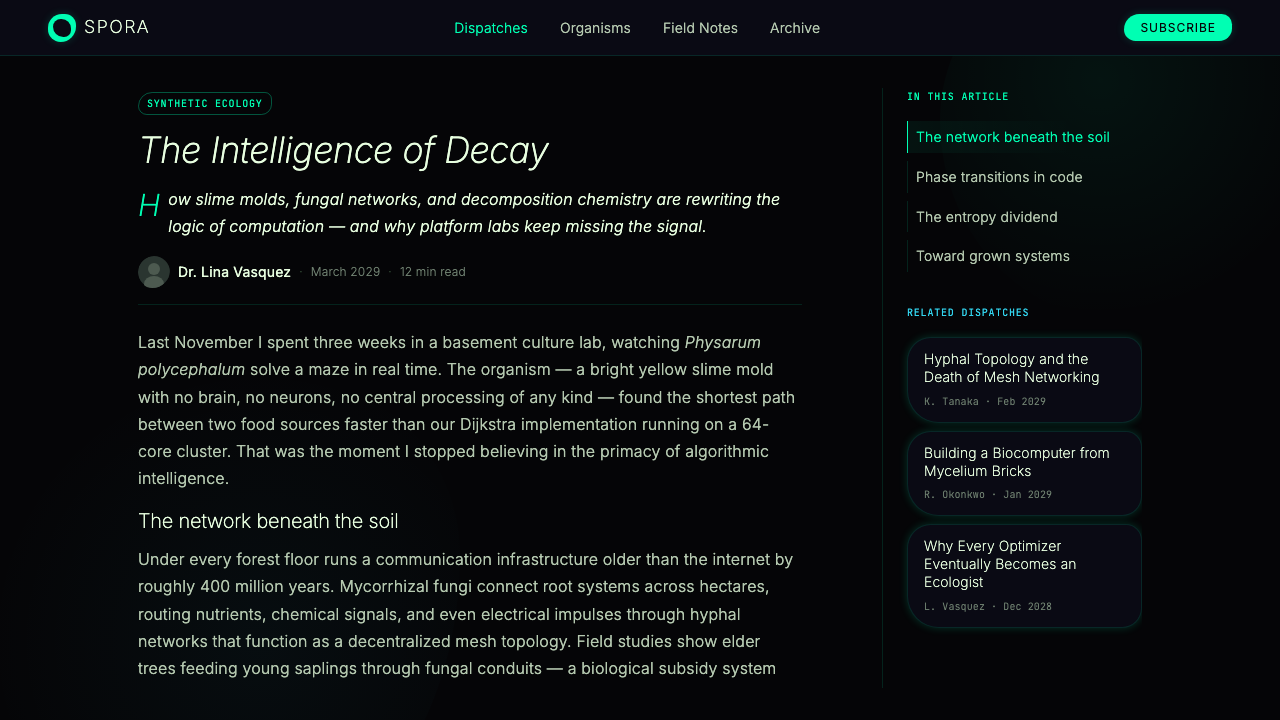Click the article title 'The Intelligence of Decay'
Viewport: 1280px width, 720px height.
coord(344,151)
